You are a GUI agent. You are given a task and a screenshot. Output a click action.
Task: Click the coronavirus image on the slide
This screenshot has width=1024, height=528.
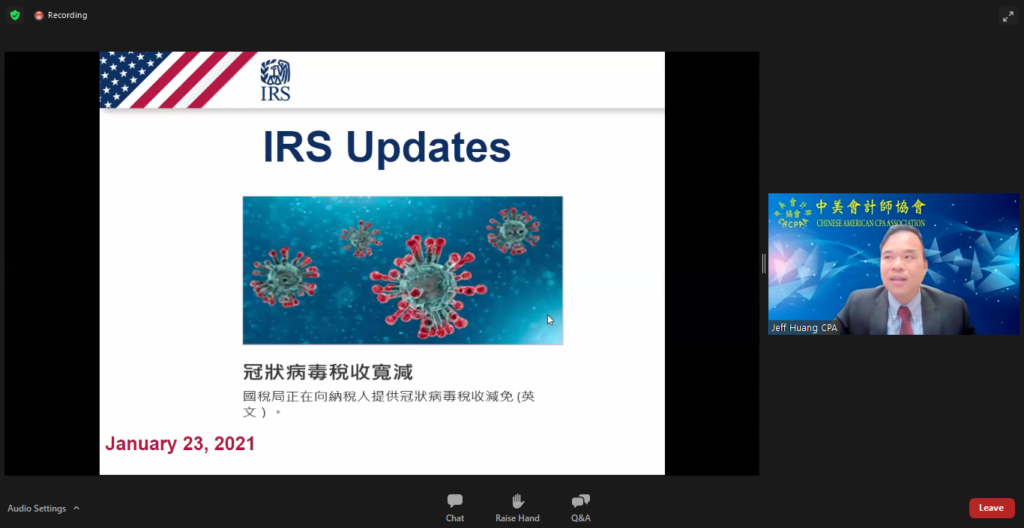(x=402, y=270)
